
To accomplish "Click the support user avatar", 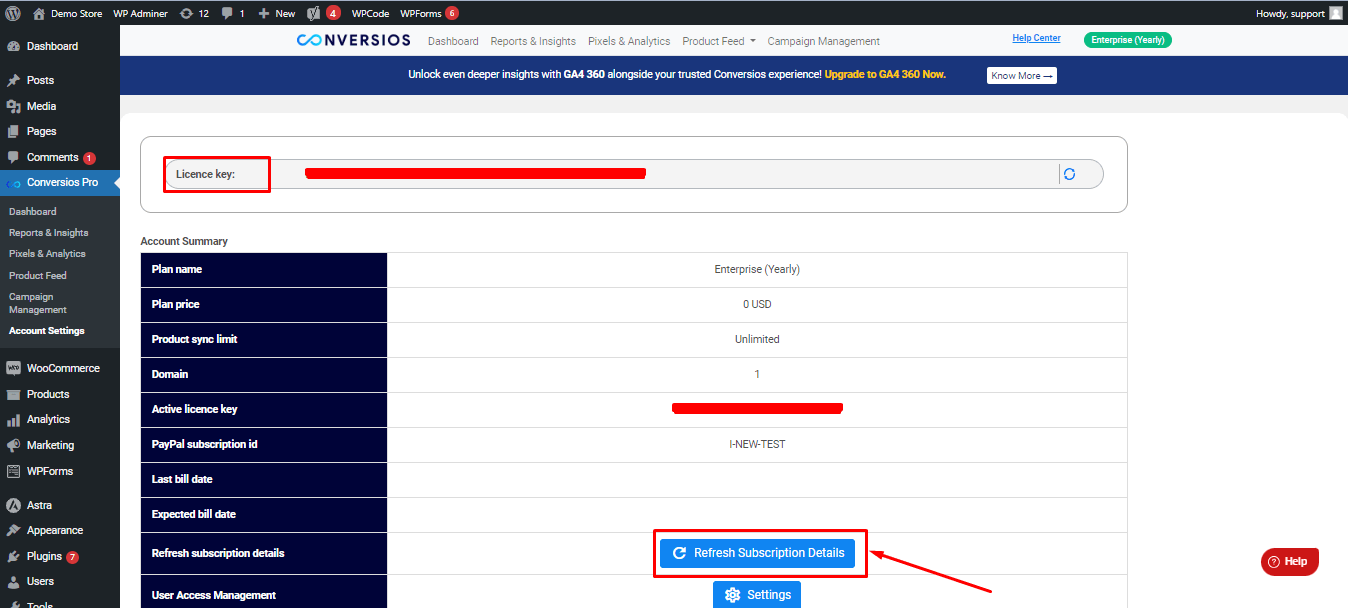I will tap(1335, 13).
